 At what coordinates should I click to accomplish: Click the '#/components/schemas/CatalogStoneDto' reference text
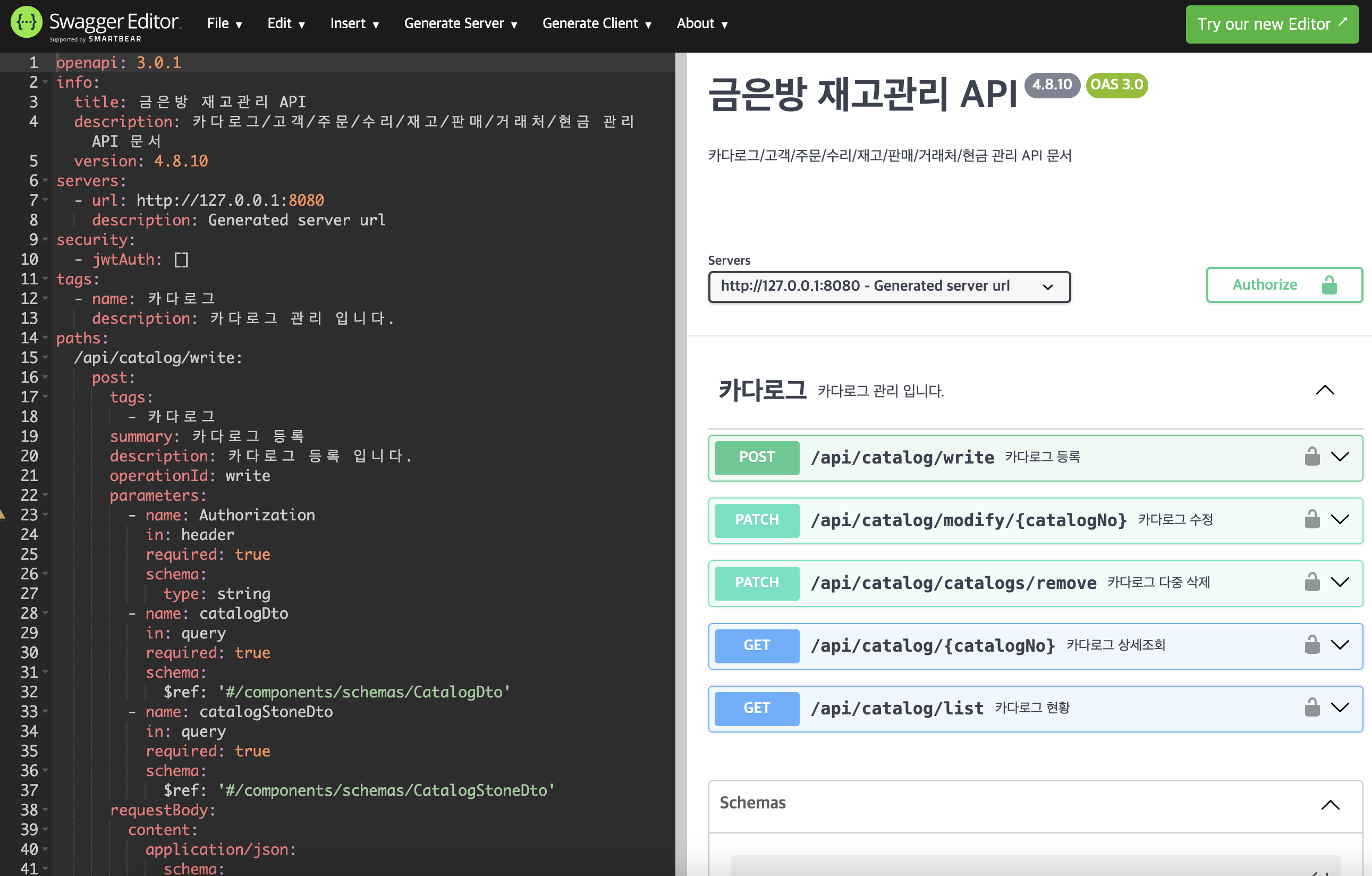coord(386,790)
